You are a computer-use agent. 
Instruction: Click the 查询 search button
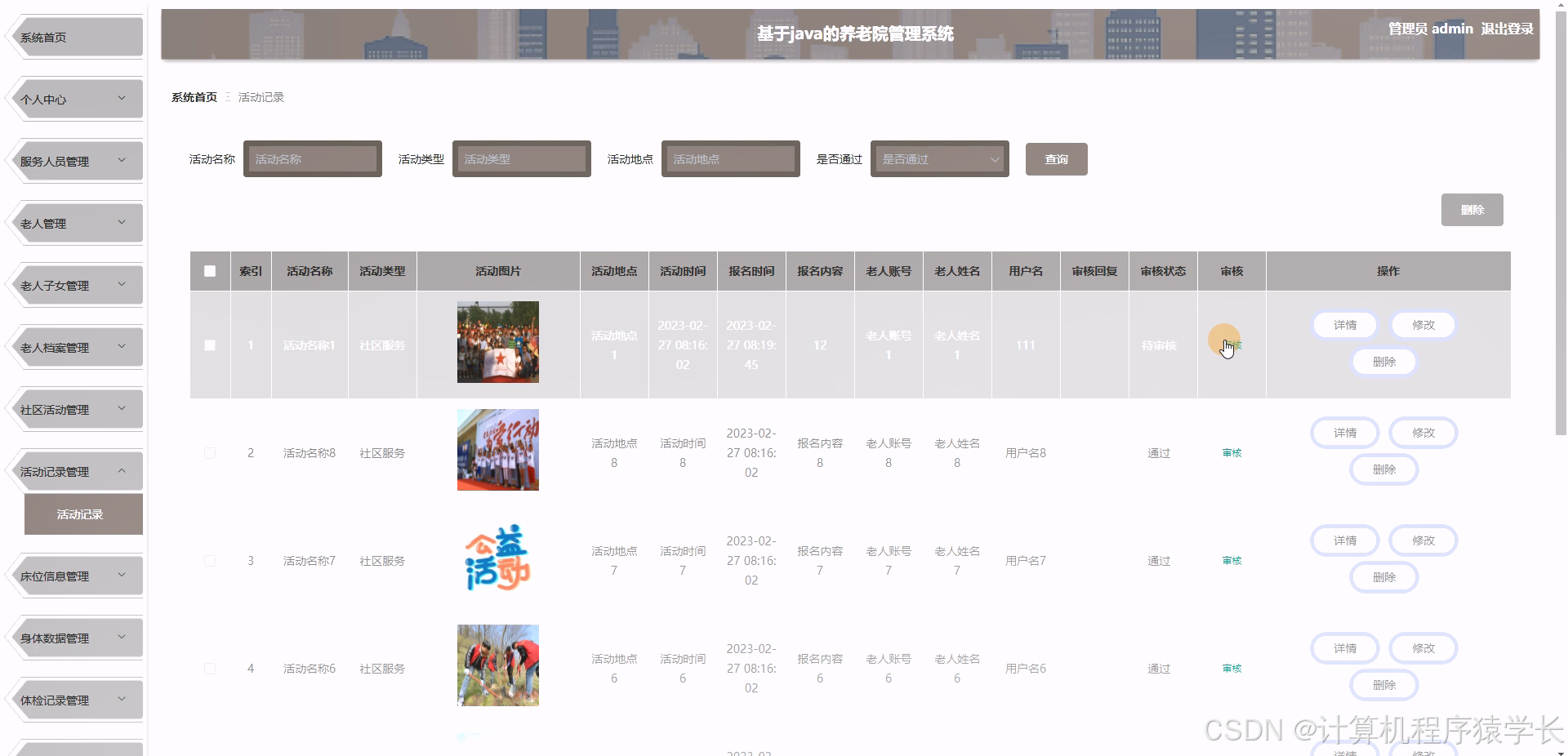tap(1056, 159)
